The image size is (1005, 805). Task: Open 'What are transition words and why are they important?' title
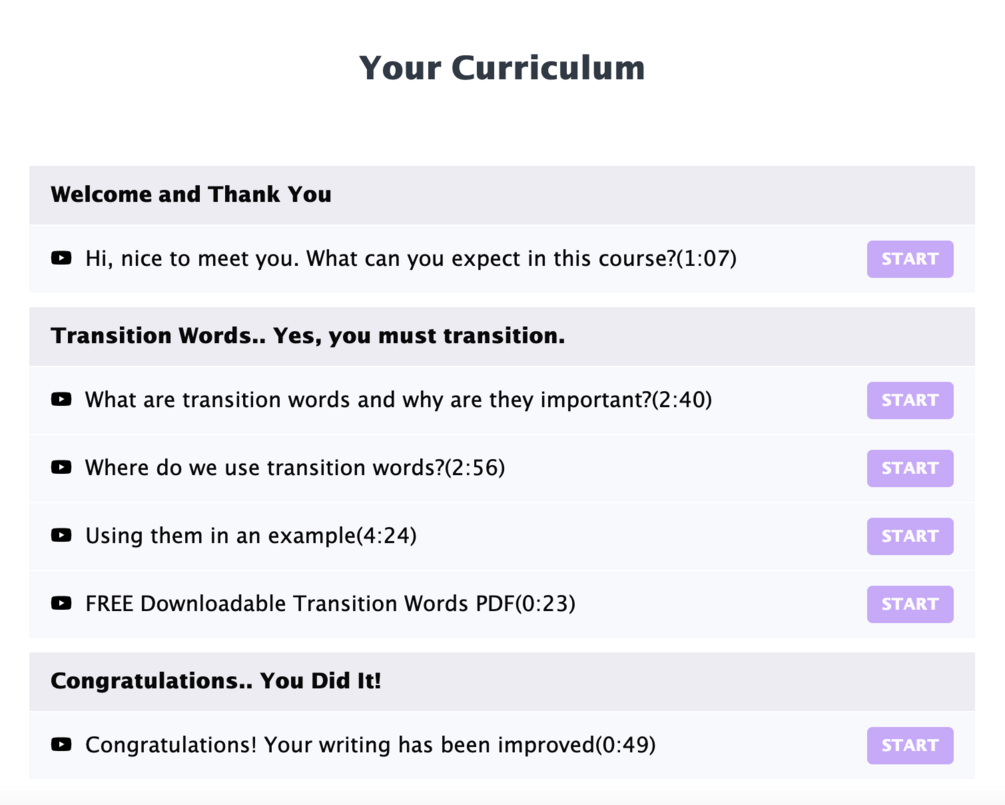pyautogui.click(x=398, y=400)
